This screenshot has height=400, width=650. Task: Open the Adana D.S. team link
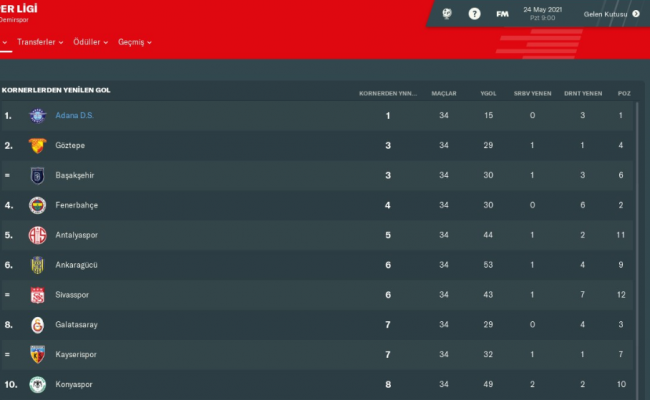[x=75, y=116]
